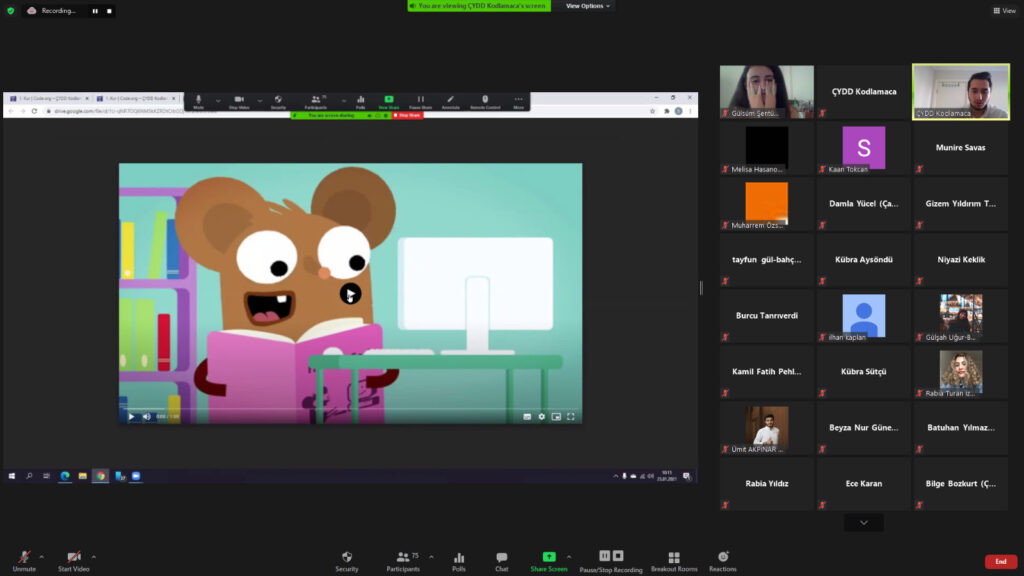Open the View layout menu at top right
The image size is (1024, 576).
pos(1004,11)
